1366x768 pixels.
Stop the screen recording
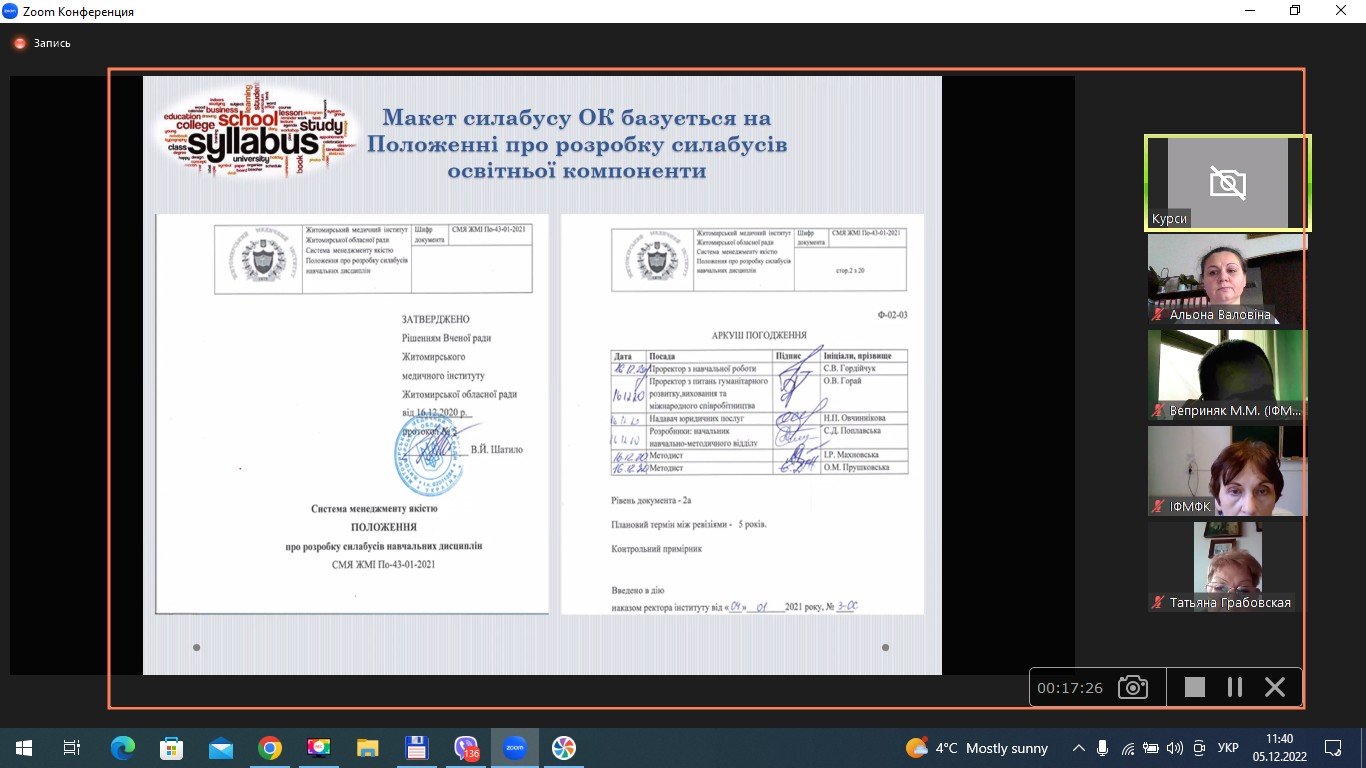pos(1194,687)
